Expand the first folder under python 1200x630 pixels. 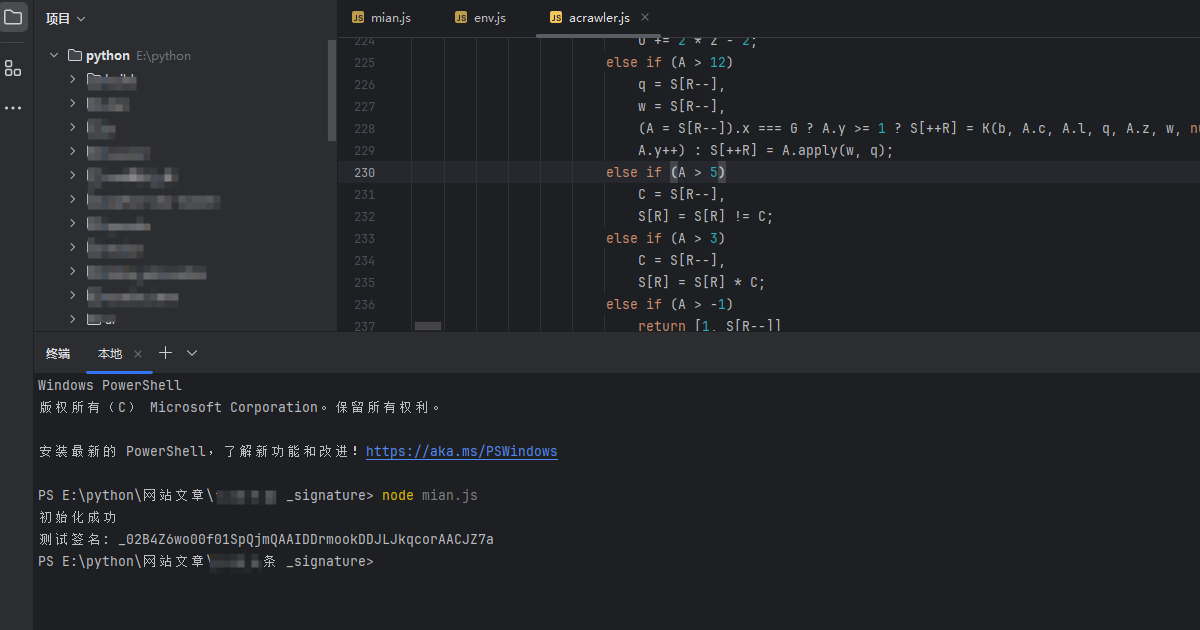72,78
